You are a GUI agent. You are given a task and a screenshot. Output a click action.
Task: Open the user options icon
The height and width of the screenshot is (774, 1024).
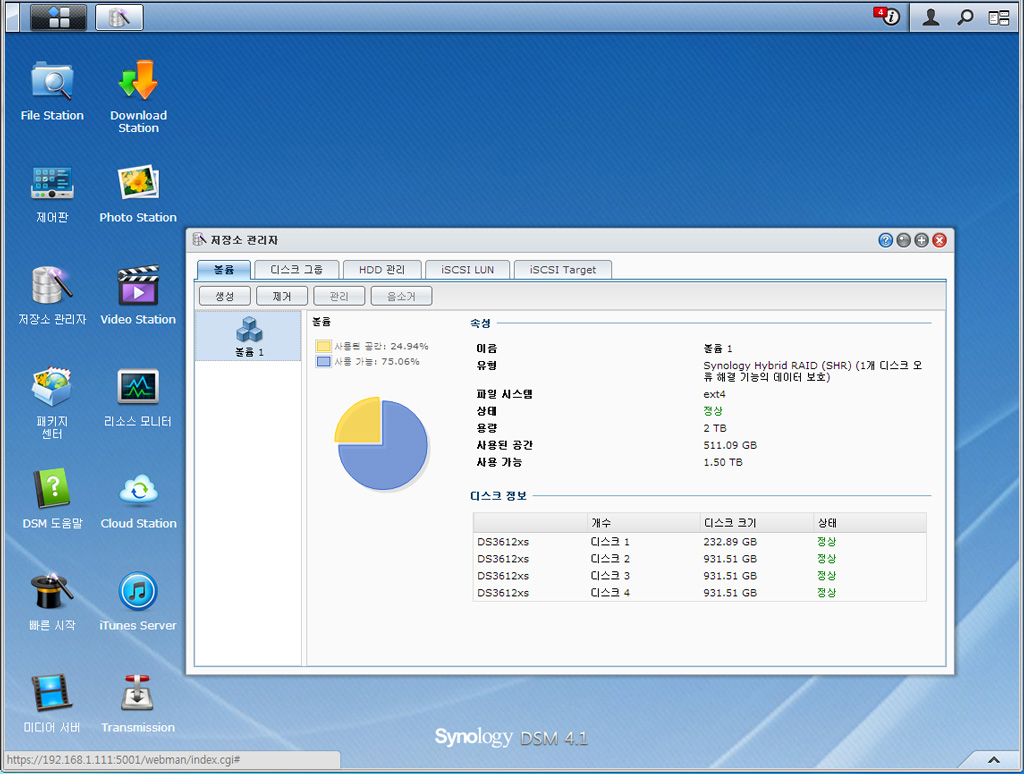point(931,17)
